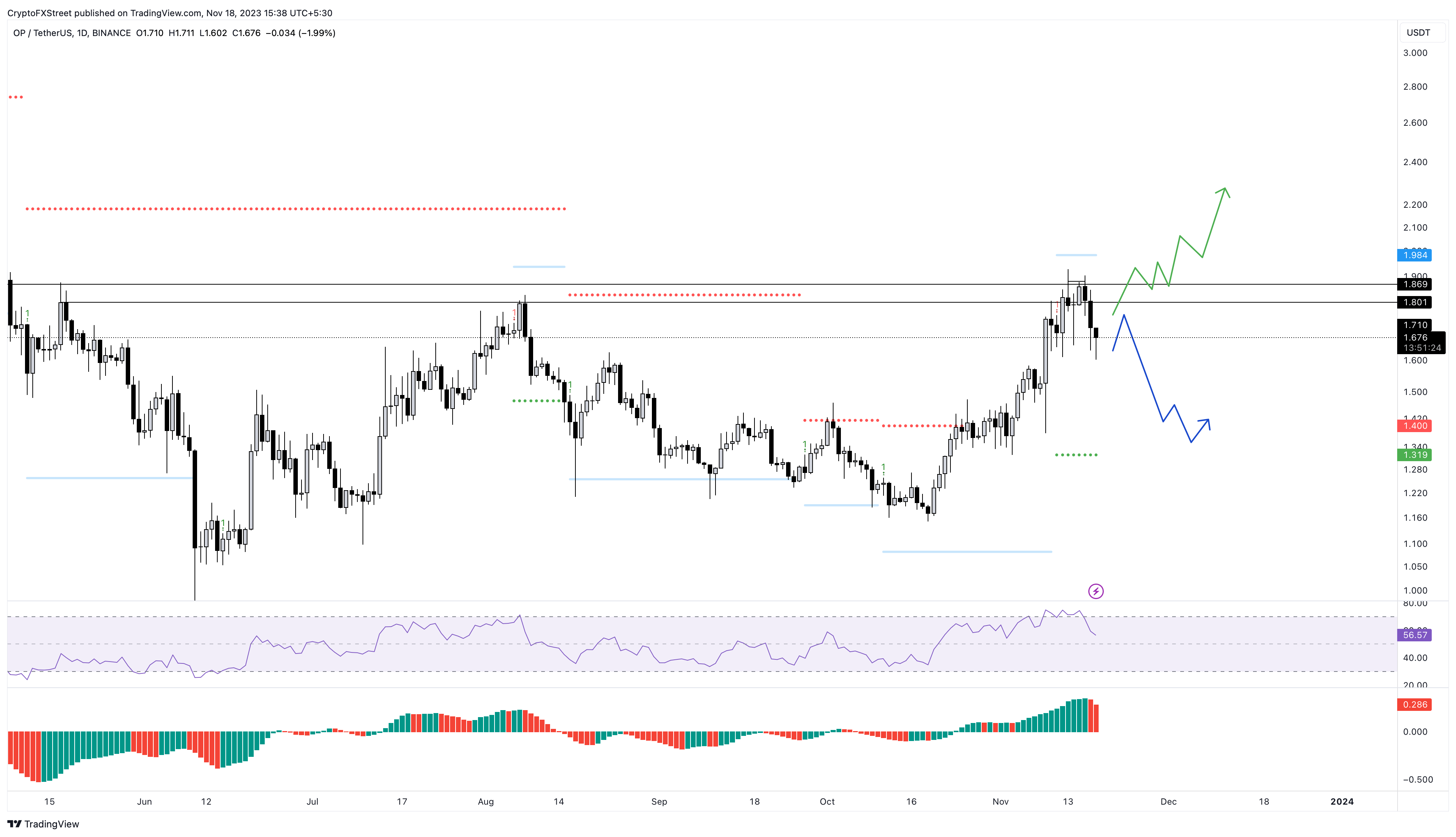Screen dimensions: 1456x837
Task: Click the red histogram value 0.286
Action: [1414, 704]
